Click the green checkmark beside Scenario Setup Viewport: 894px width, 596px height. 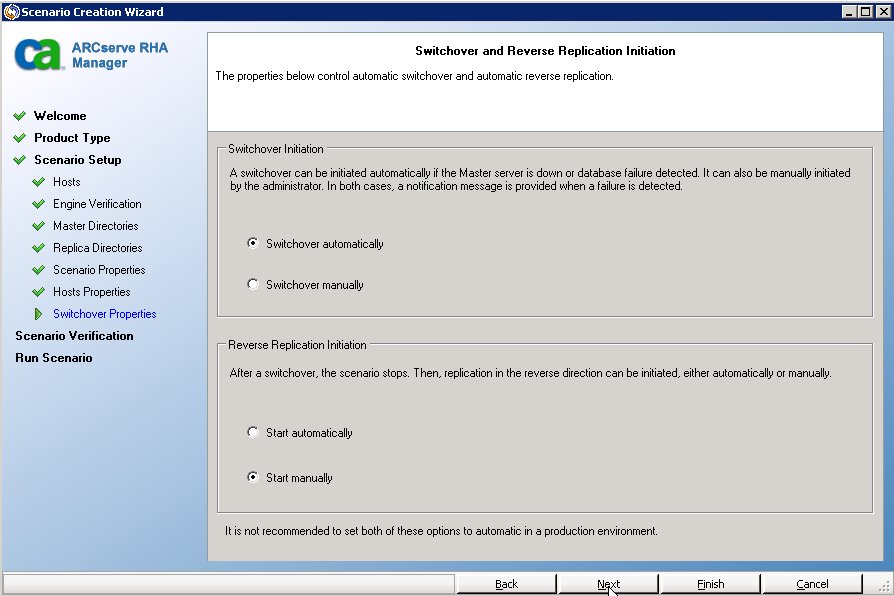[x=19, y=160]
